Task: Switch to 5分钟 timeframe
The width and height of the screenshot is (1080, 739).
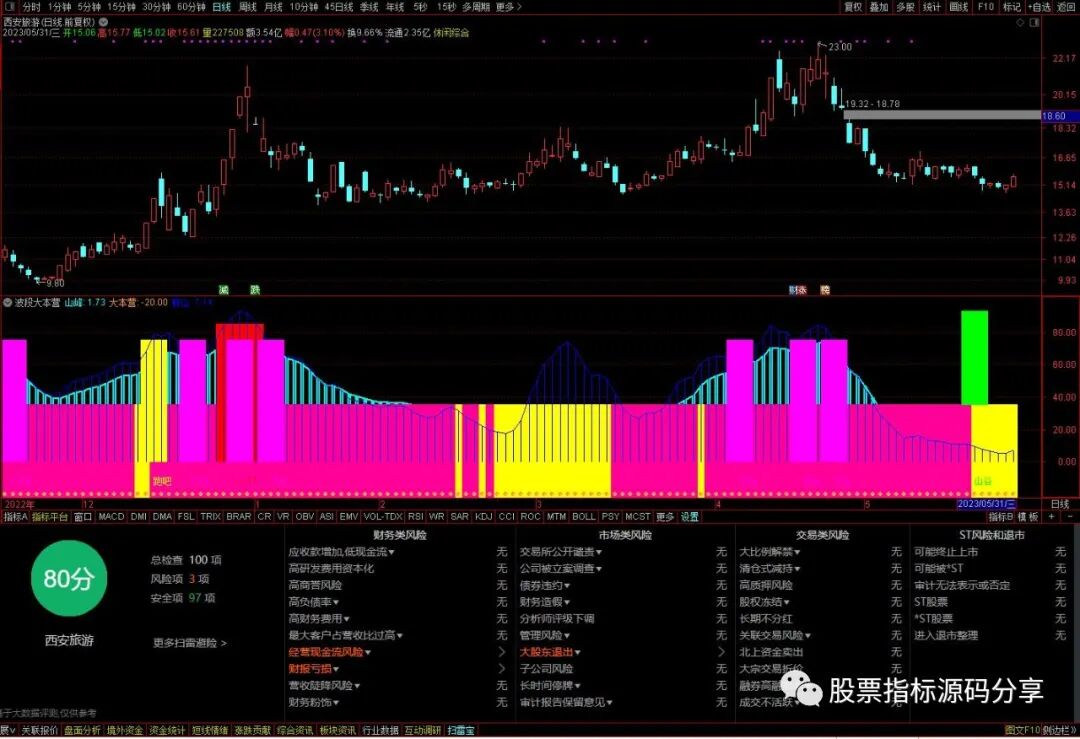Action: click(89, 7)
